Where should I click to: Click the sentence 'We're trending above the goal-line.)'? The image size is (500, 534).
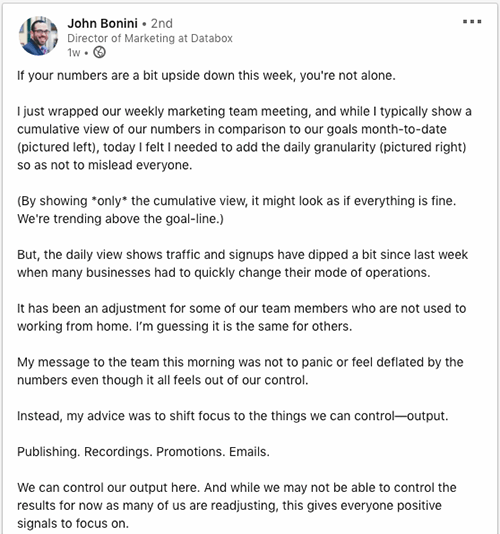tap(121, 219)
